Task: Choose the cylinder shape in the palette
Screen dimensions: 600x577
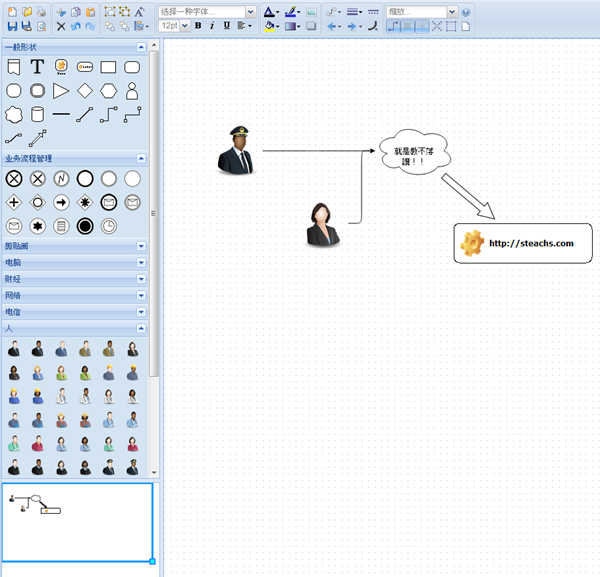Action: [37, 114]
